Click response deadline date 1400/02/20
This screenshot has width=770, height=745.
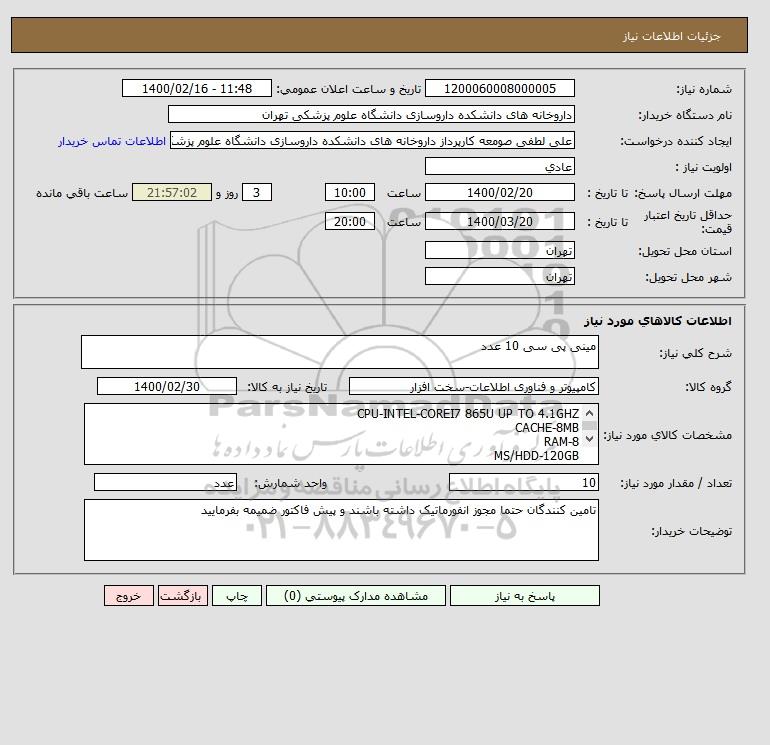point(499,193)
